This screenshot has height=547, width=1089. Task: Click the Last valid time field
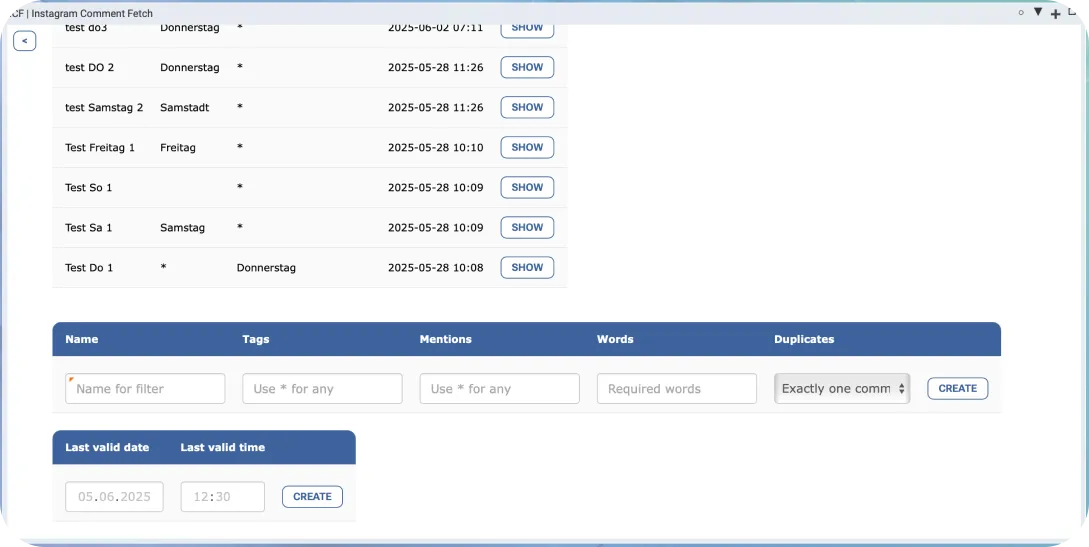point(222,496)
